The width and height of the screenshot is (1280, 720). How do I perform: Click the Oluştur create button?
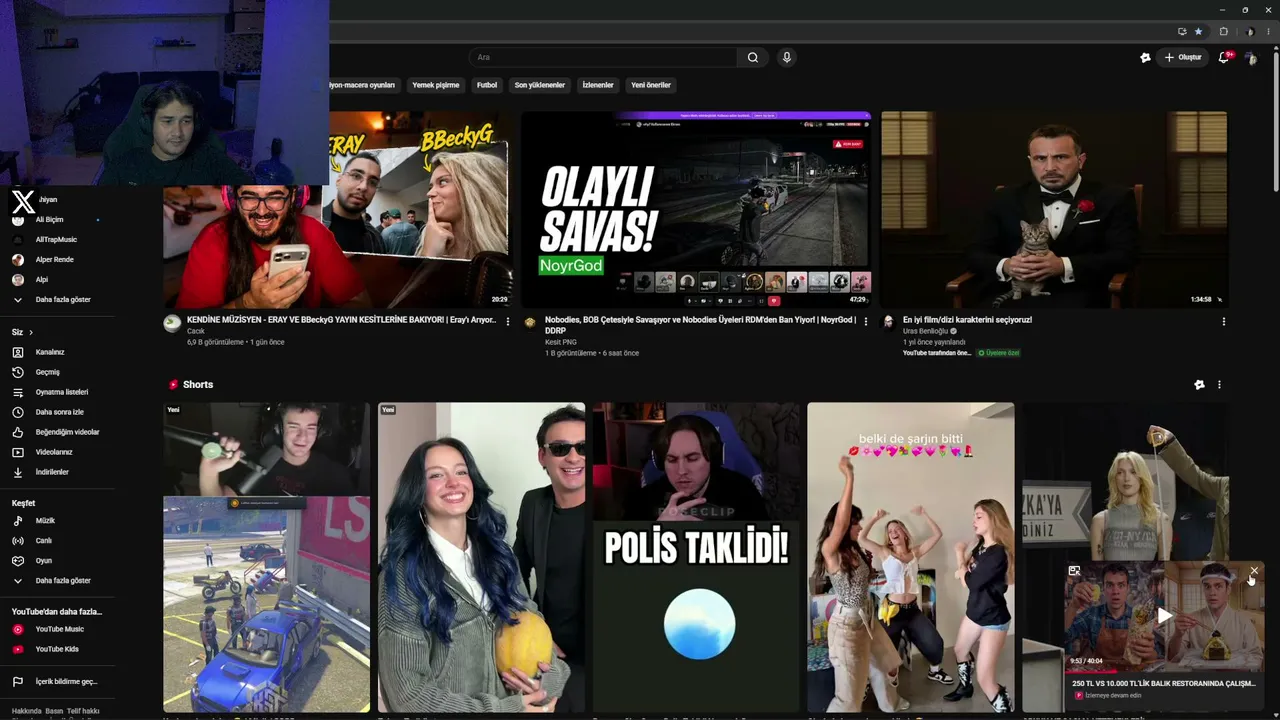(1183, 57)
